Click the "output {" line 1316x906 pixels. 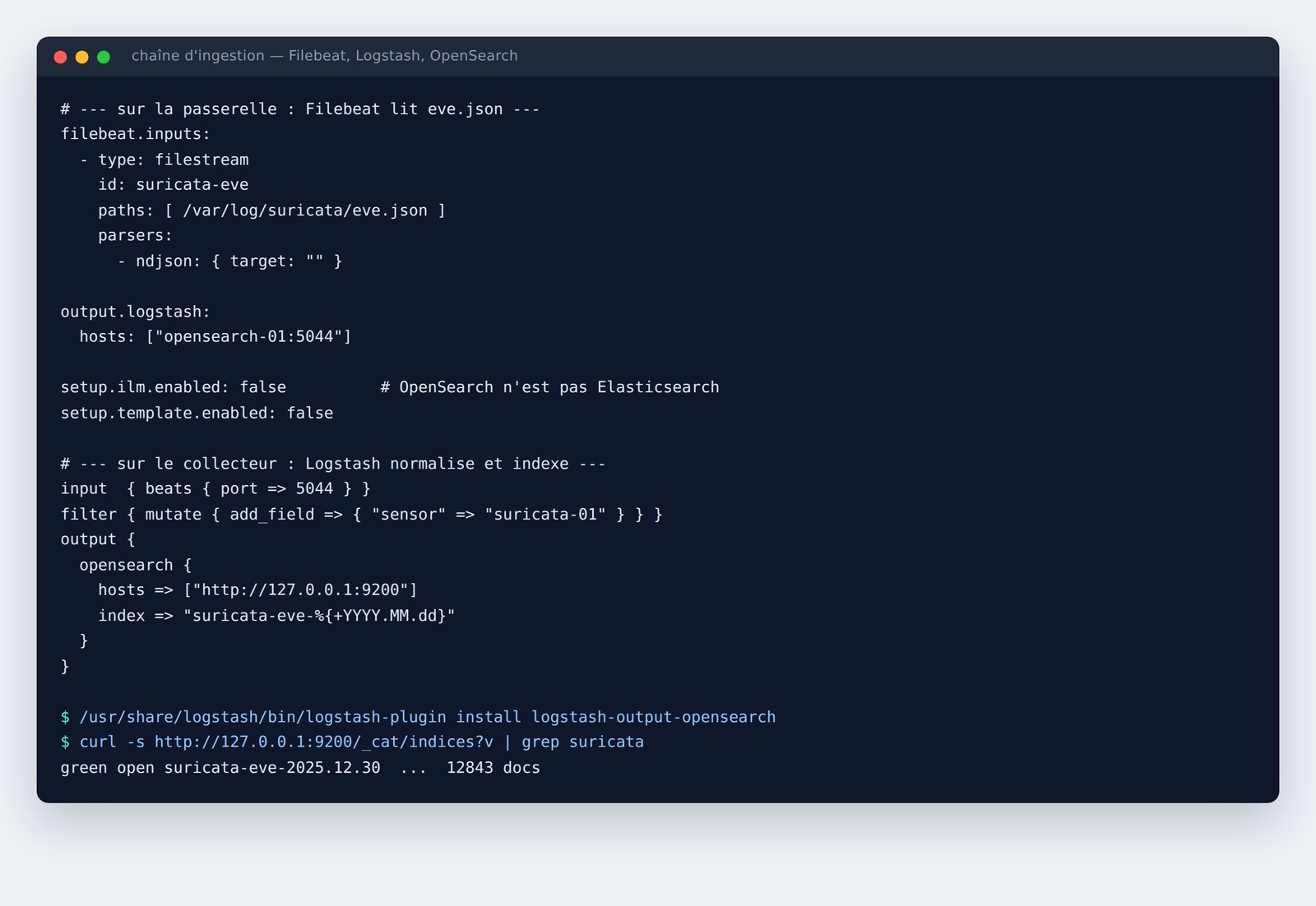[98, 539]
